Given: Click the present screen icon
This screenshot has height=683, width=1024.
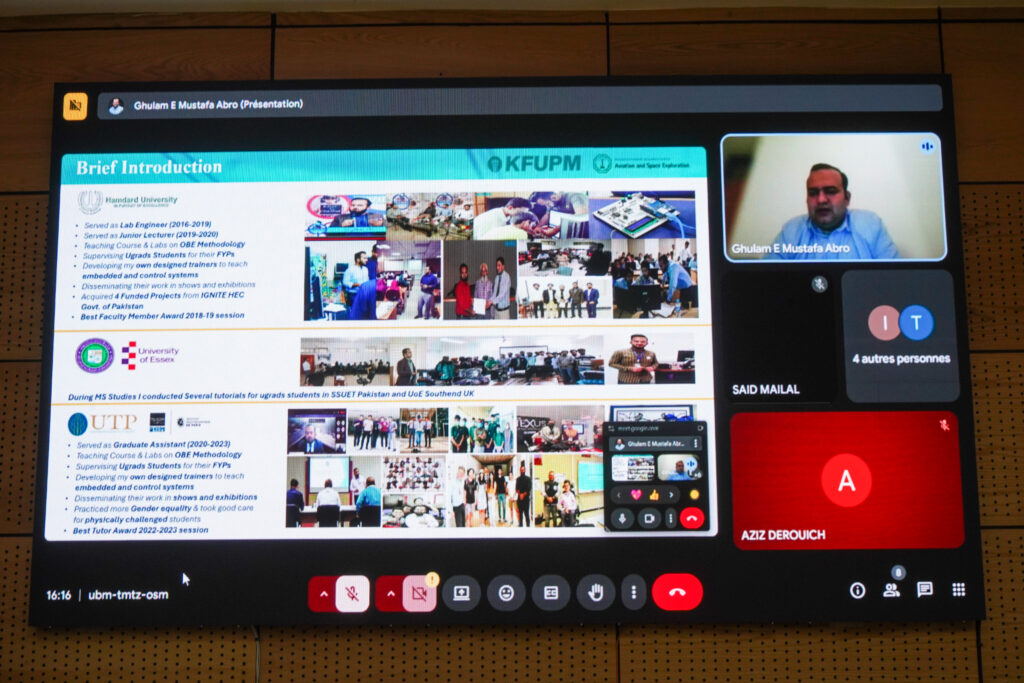Looking at the screenshot, I should pyautogui.click(x=461, y=593).
